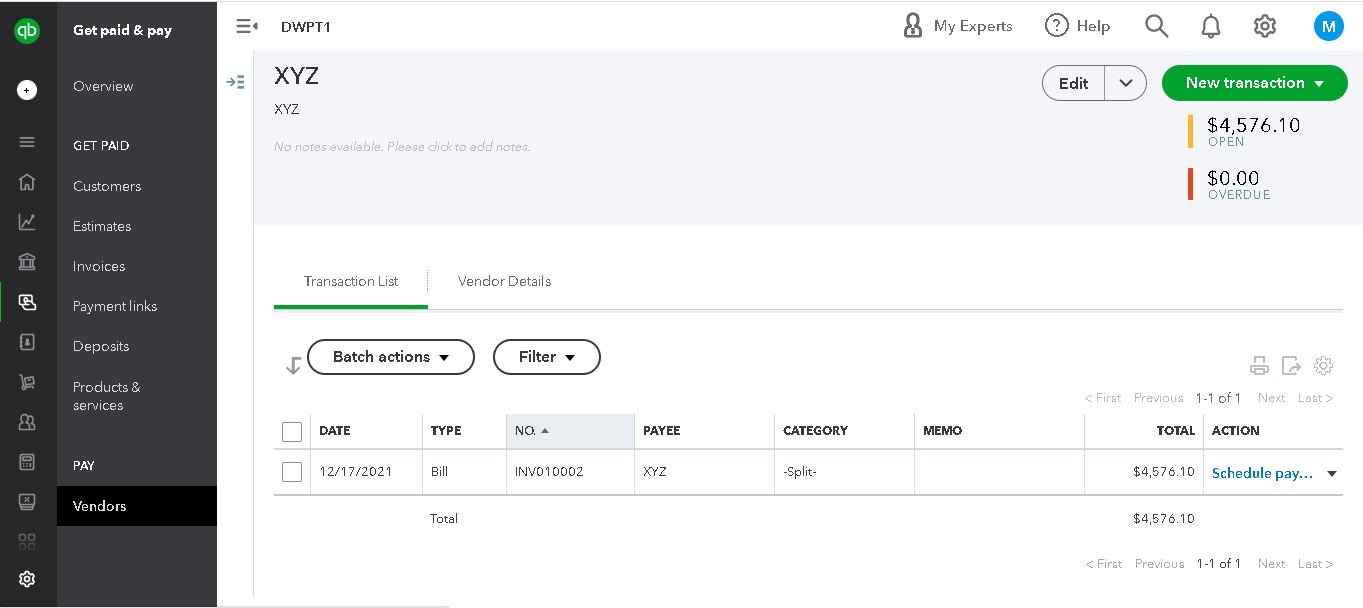Select all transactions header checkbox
1363x608 pixels.
(x=292, y=431)
